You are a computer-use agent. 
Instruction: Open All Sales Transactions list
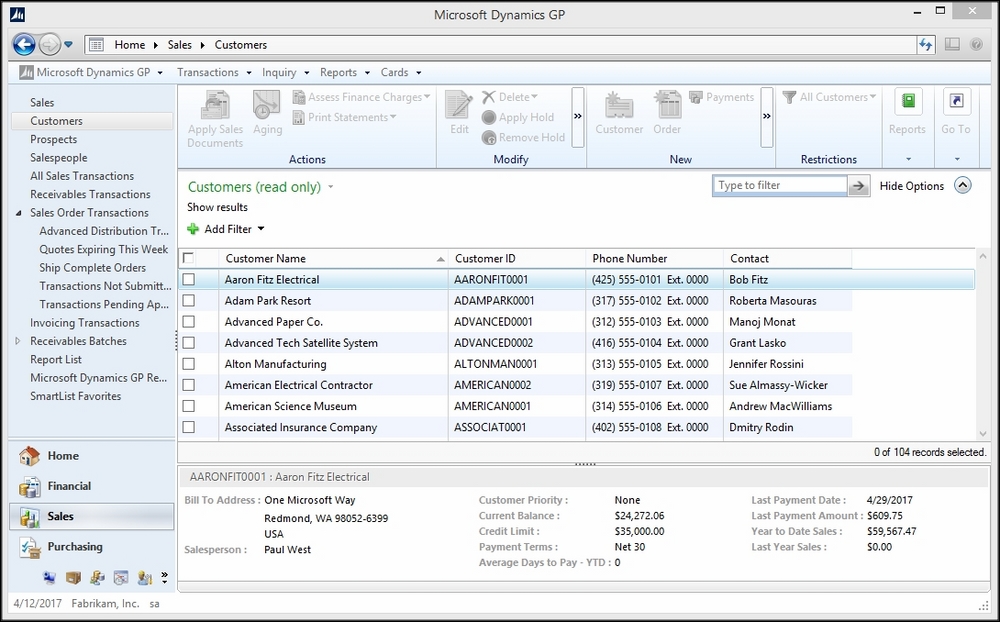click(82, 176)
